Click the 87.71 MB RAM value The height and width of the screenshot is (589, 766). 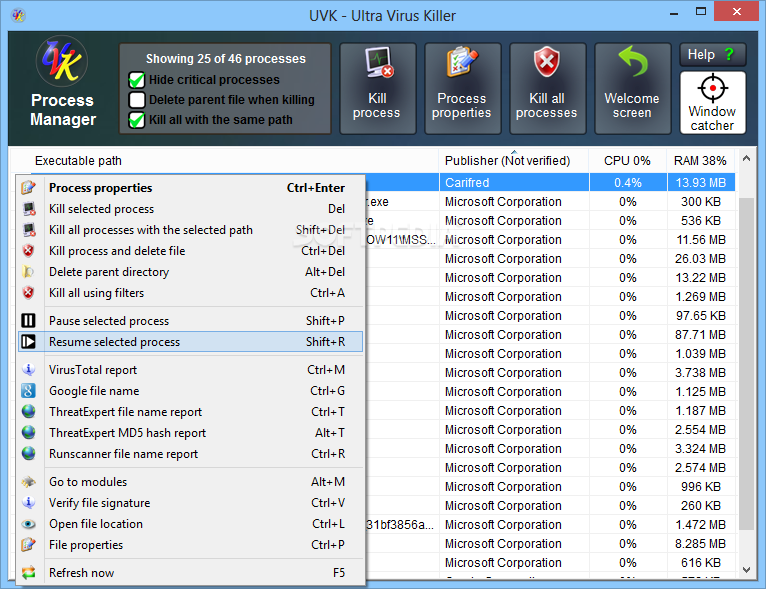tap(701, 335)
